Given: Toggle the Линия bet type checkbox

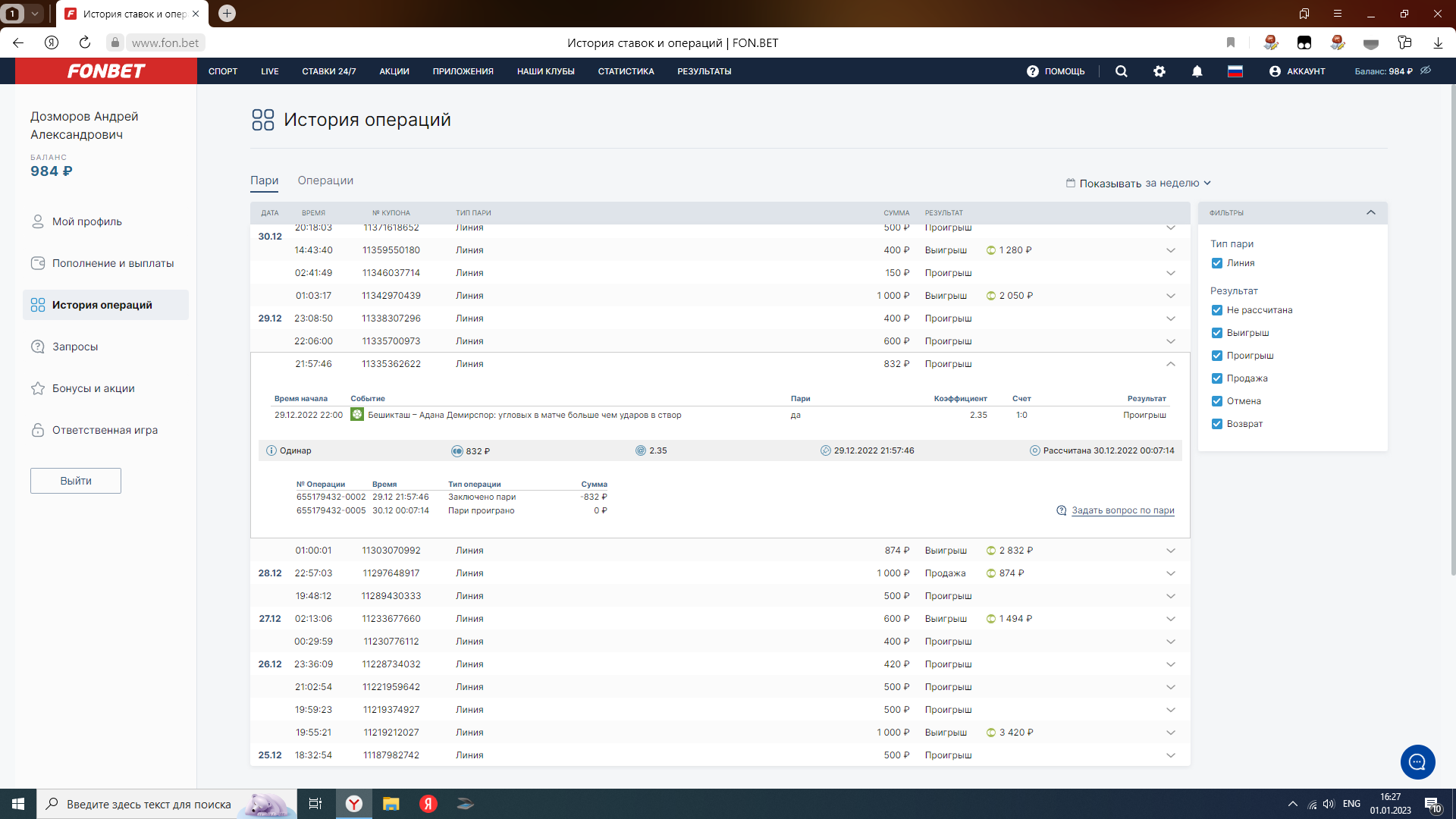Looking at the screenshot, I should (1217, 263).
